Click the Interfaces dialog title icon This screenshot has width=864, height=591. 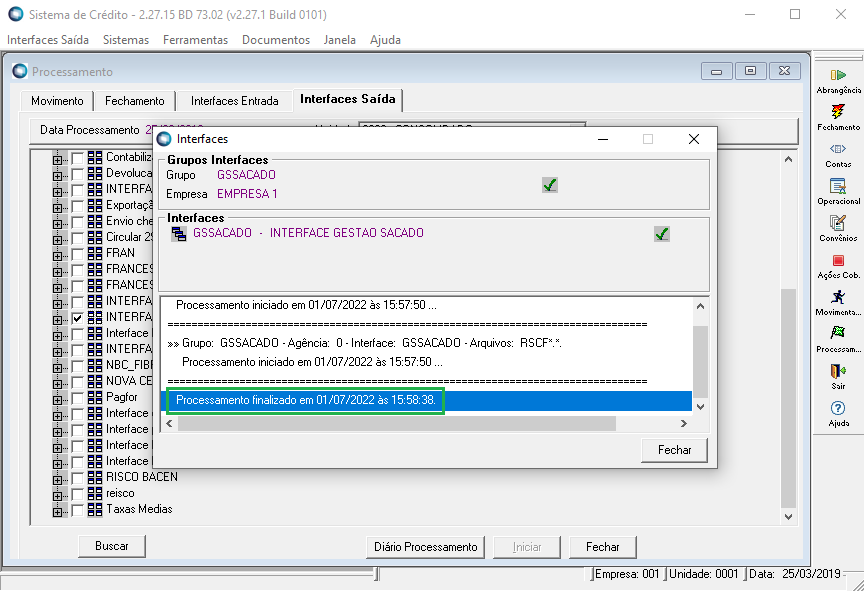(164, 139)
